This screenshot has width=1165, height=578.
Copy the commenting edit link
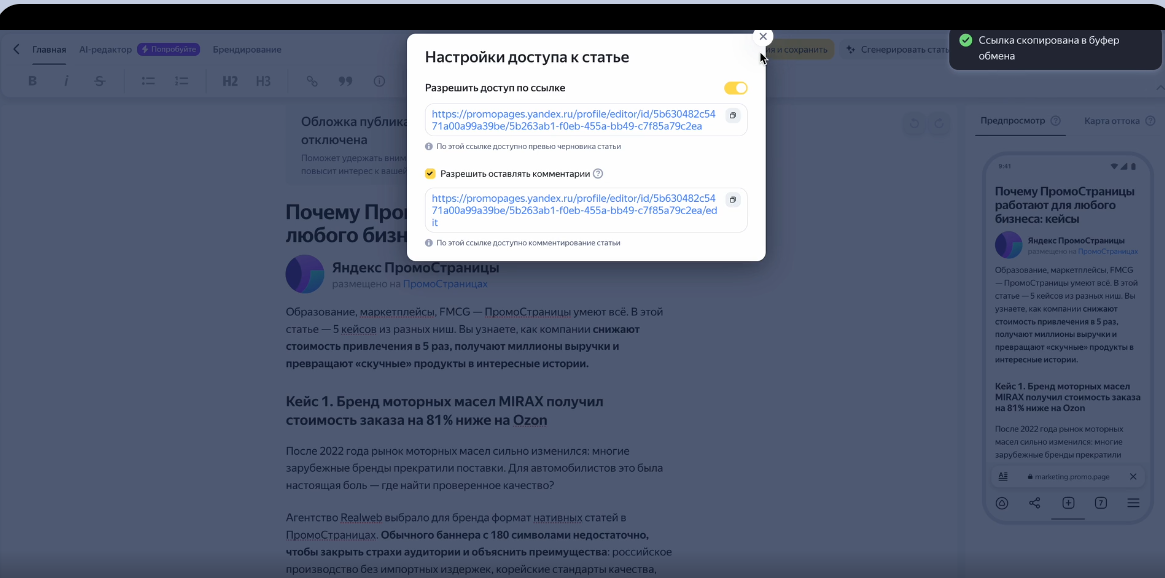[732, 200]
